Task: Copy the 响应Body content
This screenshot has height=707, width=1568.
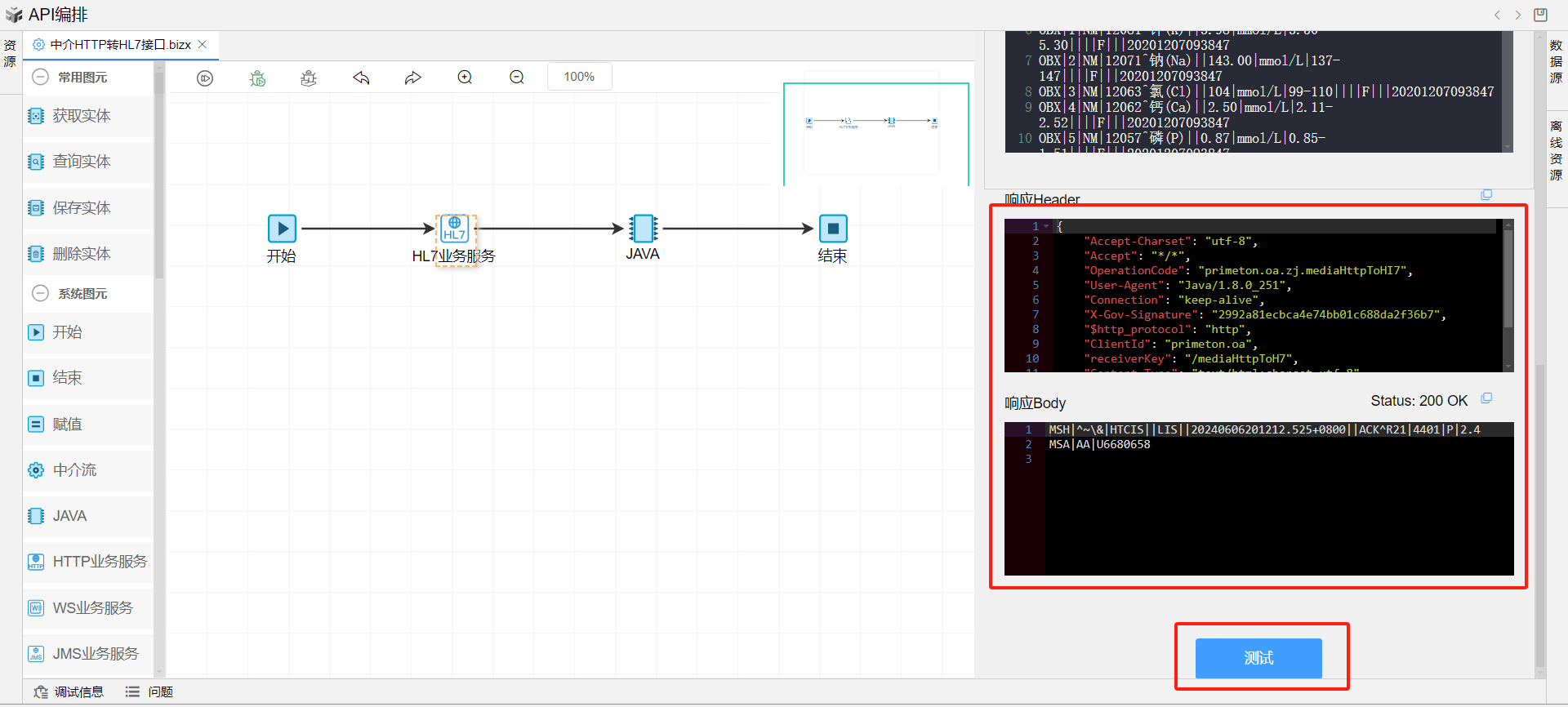Action: tap(1486, 398)
